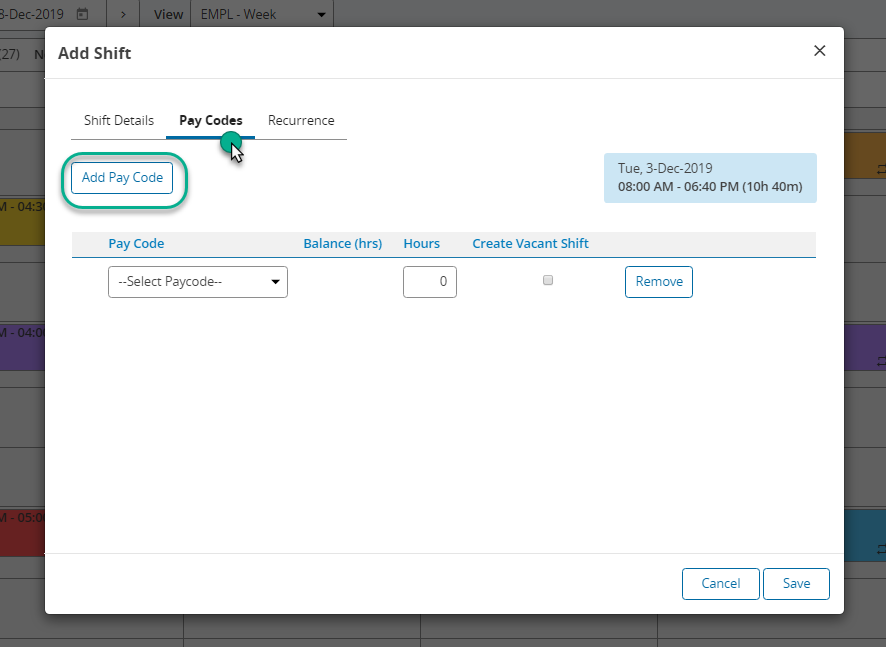This screenshot has height=647, width=886.
Task: Open the Select Paycode dropdown
Action: click(x=198, y=281)
